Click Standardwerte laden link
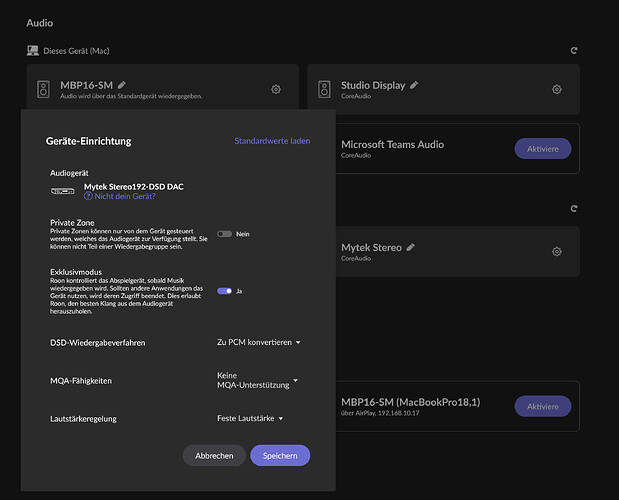This screenshot has height=500, width=619. click(x=272, y=141)
